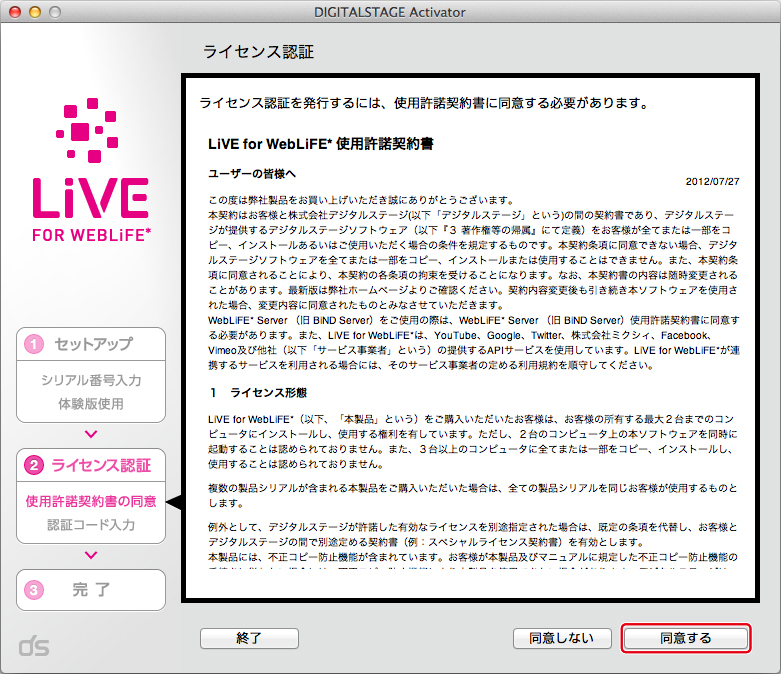Viewport: 781px width, 674px height.
Task: Click the DIGITALSTAGE Activator title bar text
Action: 390,12
